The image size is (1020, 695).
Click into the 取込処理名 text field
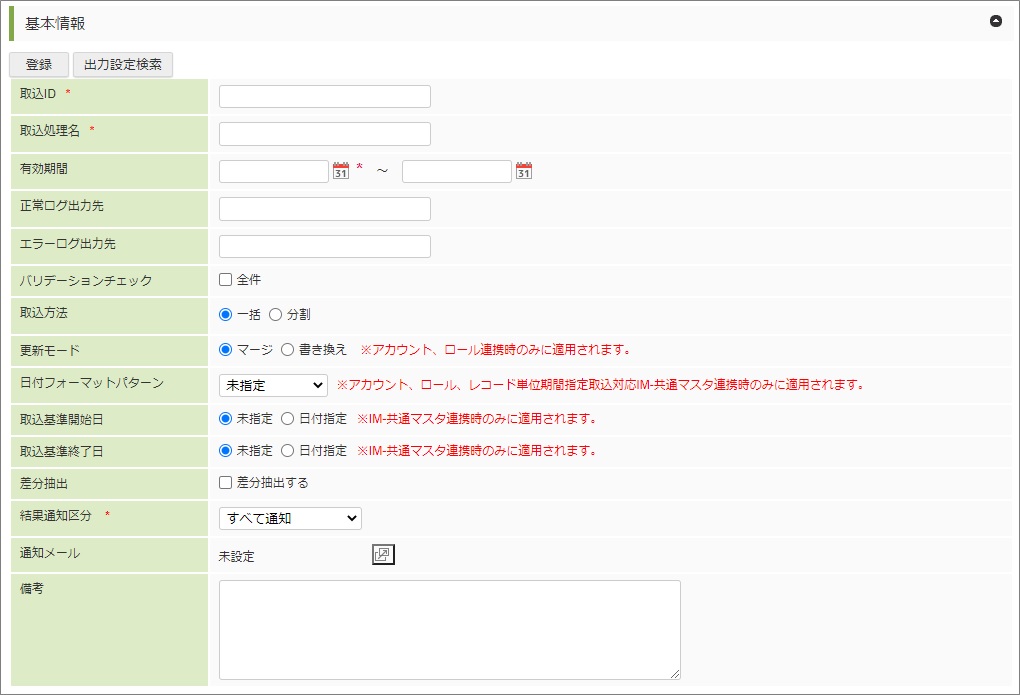click(x=324, y=134)
